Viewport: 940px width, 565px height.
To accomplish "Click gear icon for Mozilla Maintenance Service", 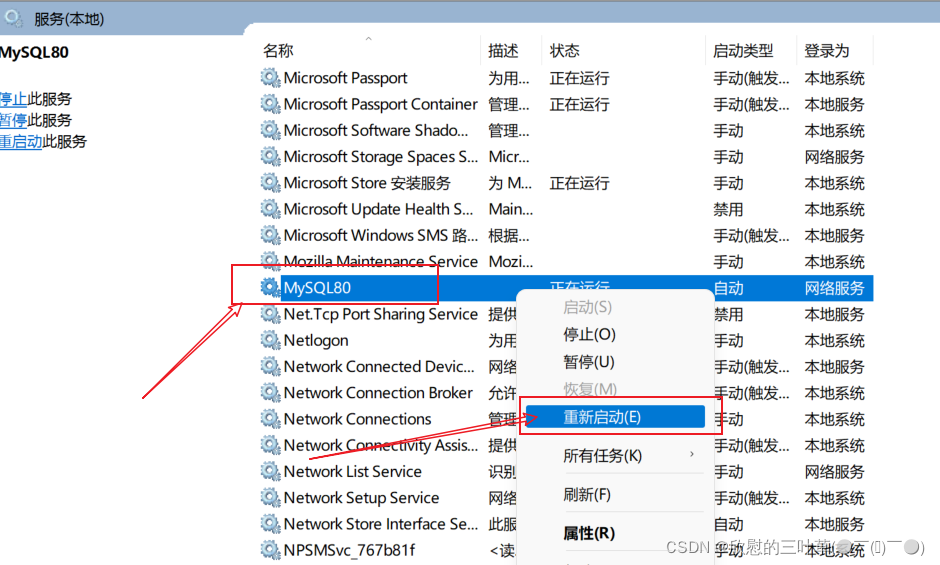I will 270,262.
